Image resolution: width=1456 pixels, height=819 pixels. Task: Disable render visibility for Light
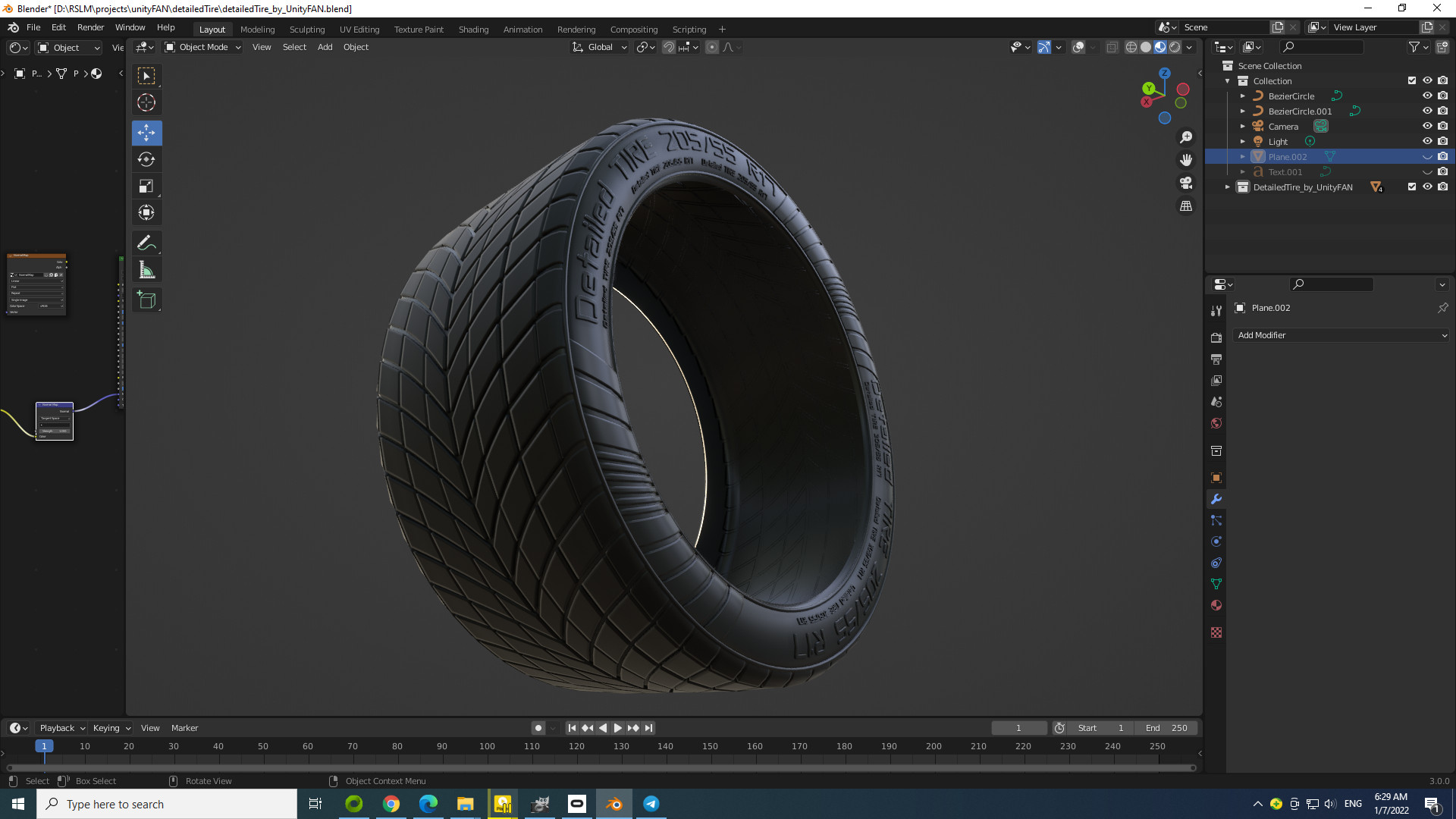coord(1443,141)
